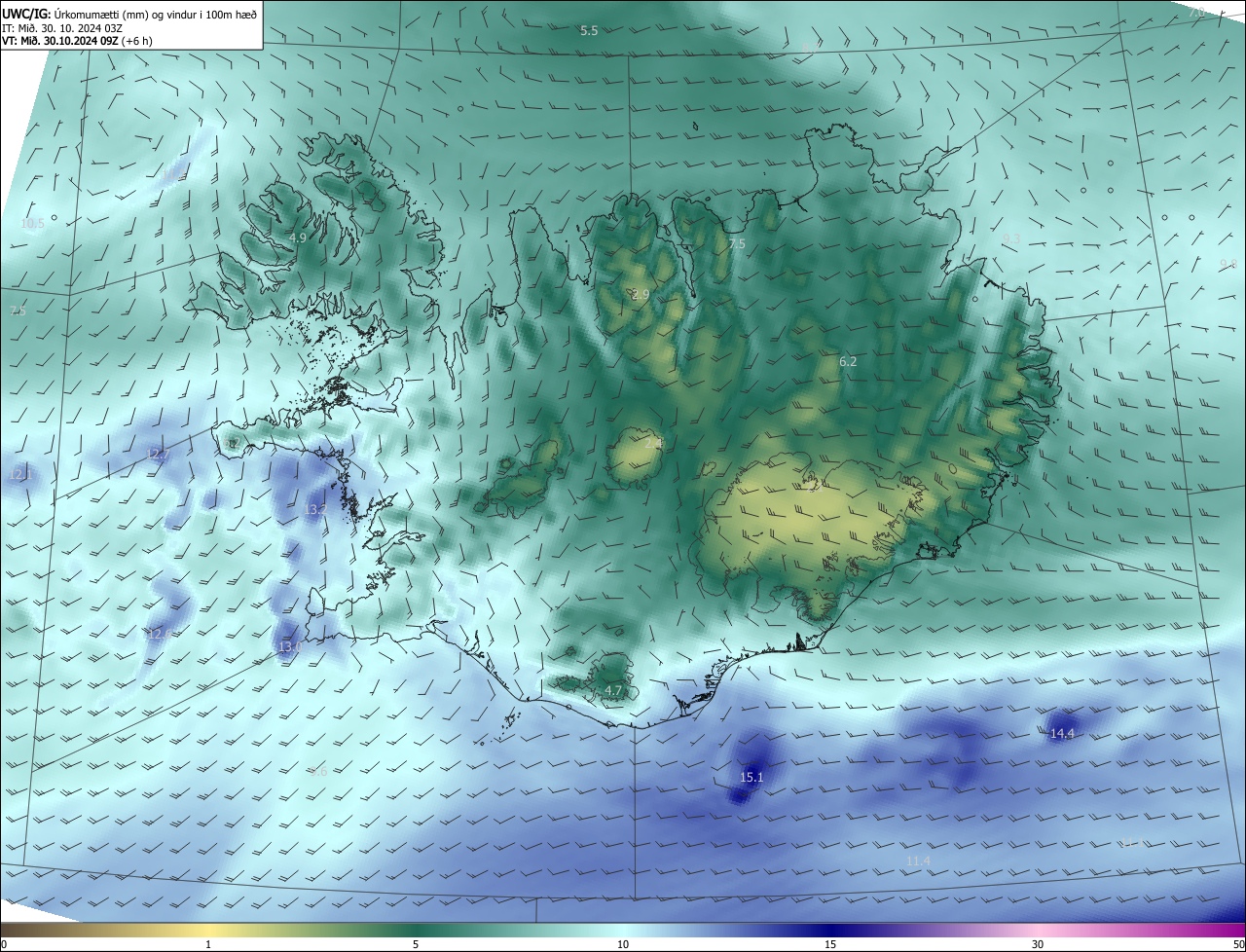The image size is (1246, 952).
Task: Click the "5.5" value label
Action: tap(589, 31)
